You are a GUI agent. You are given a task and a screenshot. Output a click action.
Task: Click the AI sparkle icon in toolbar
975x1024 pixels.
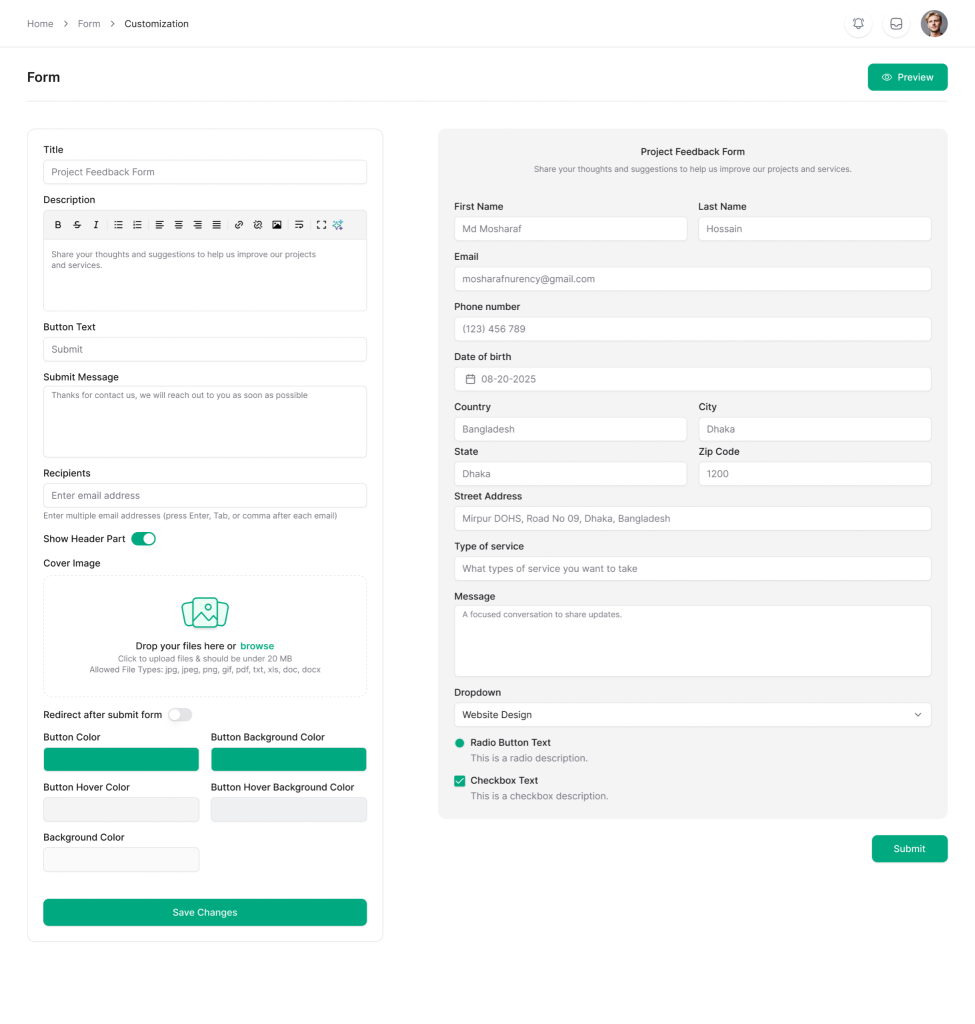click(338, 225)
